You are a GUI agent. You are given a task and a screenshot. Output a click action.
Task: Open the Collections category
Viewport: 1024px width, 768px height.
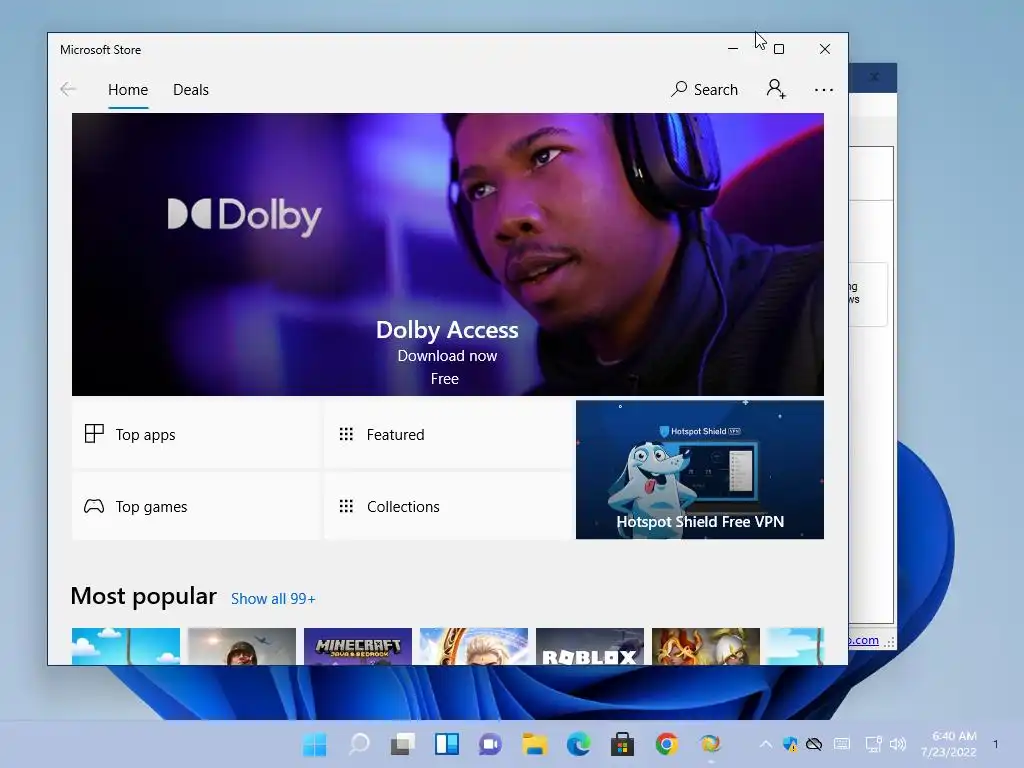[x=448, y=506]
